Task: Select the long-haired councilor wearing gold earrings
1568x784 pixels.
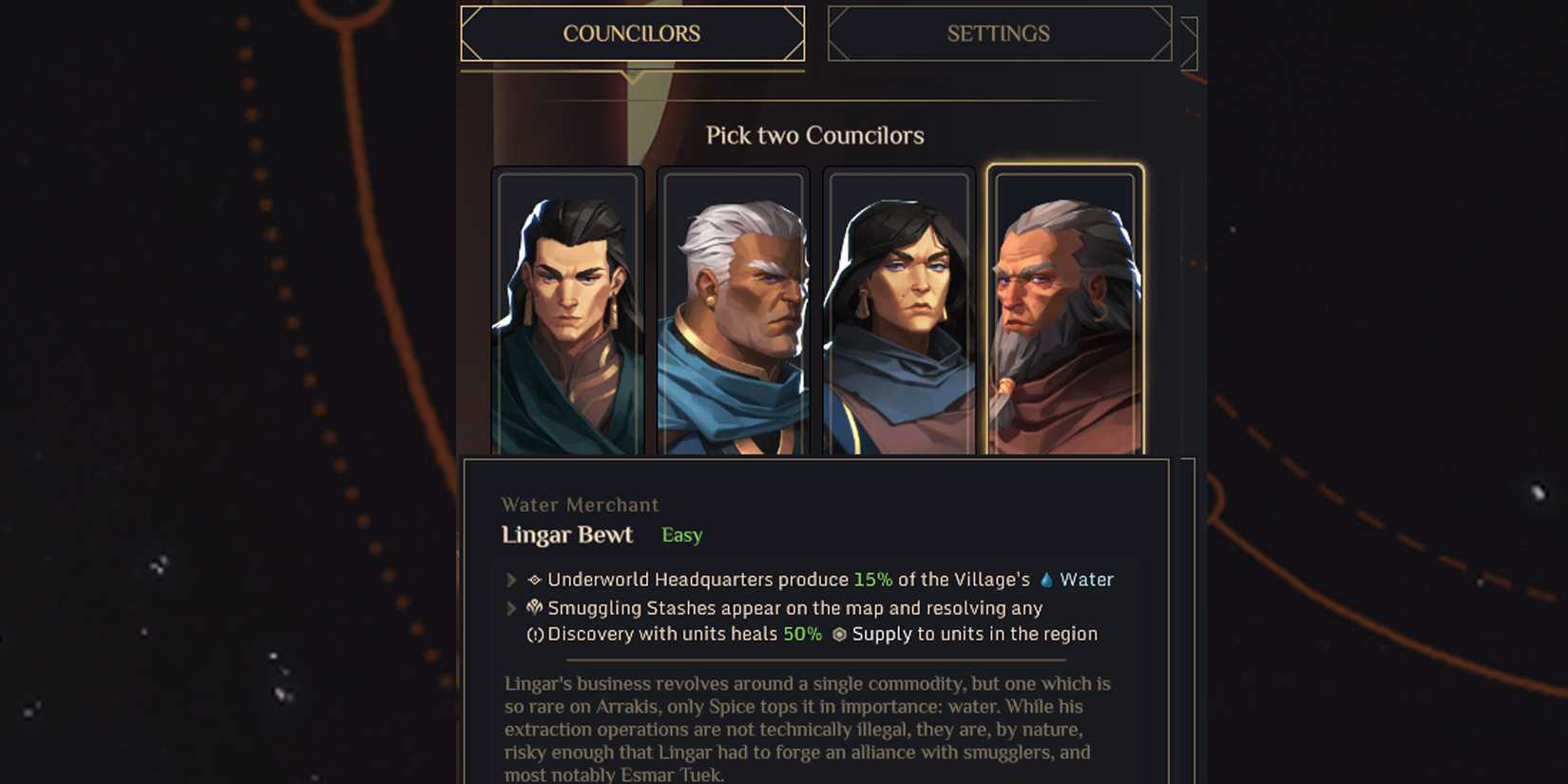Action: click(567, 311)
